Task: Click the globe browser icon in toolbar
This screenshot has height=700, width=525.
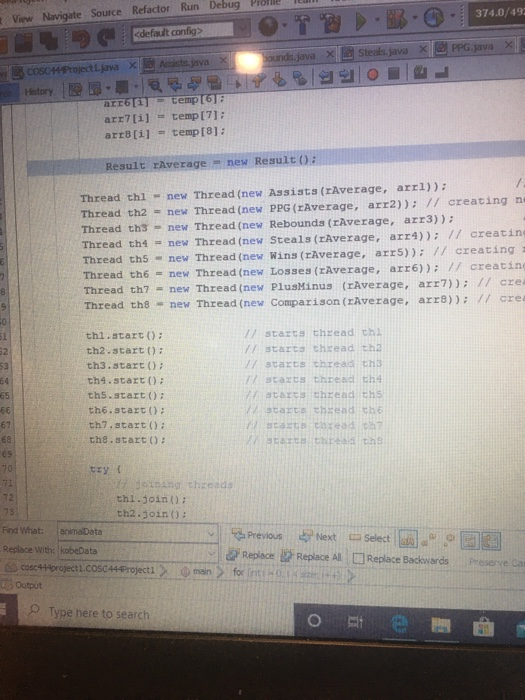Action: click(x=268, y=26)
